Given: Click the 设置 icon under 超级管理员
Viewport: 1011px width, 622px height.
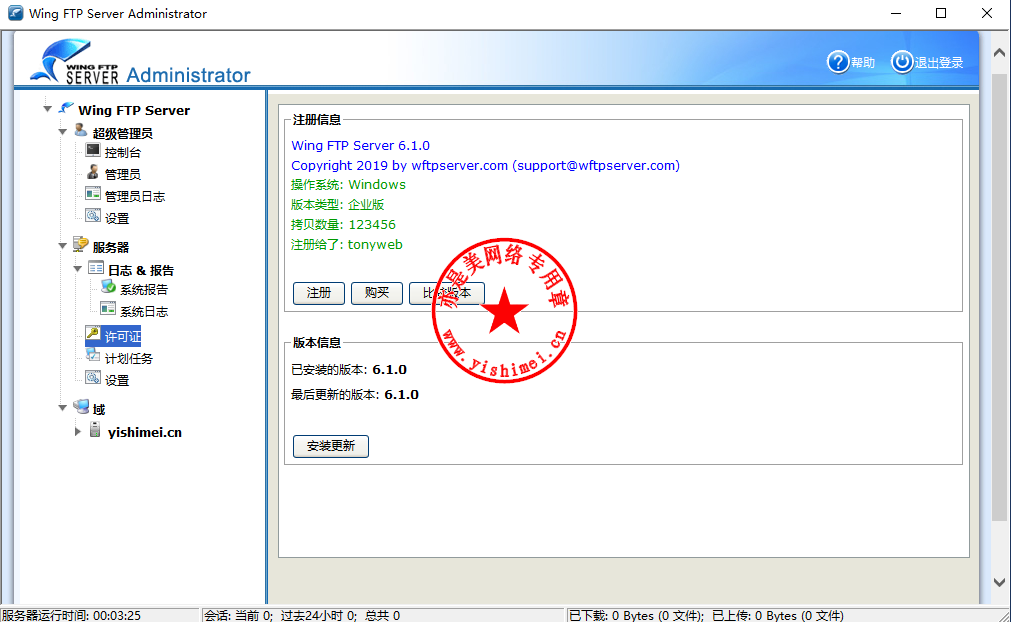Looking at the screenshot, I should pos(93,216).
